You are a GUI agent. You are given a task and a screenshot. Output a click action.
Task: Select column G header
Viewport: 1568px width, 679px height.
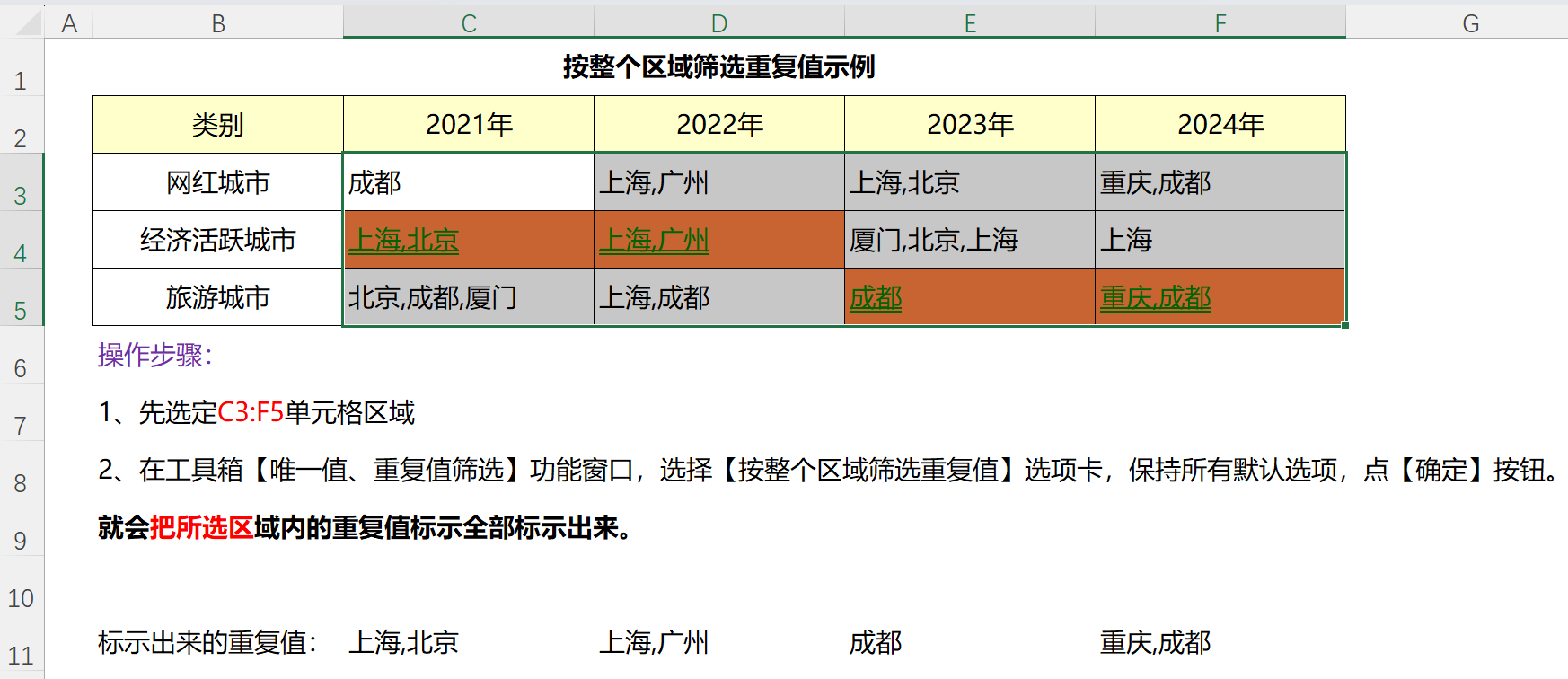point(1470,23)
